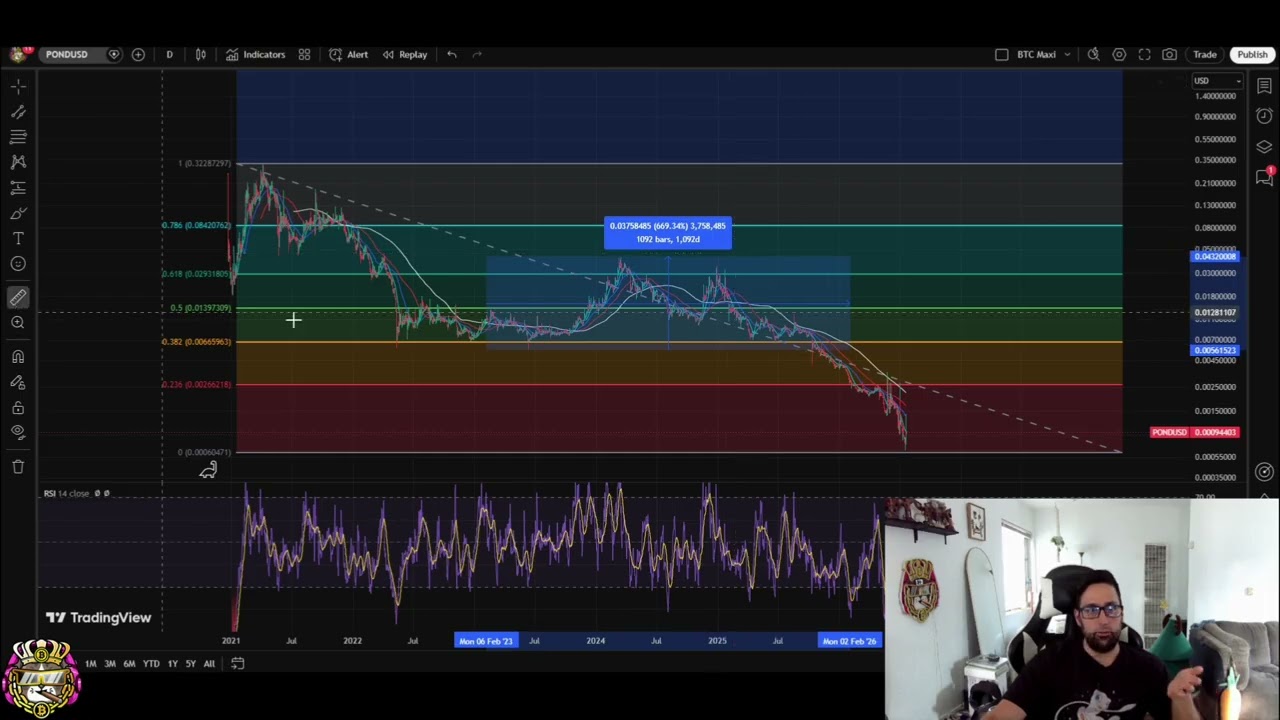Select the 6M date range

(x=129, y=664)
